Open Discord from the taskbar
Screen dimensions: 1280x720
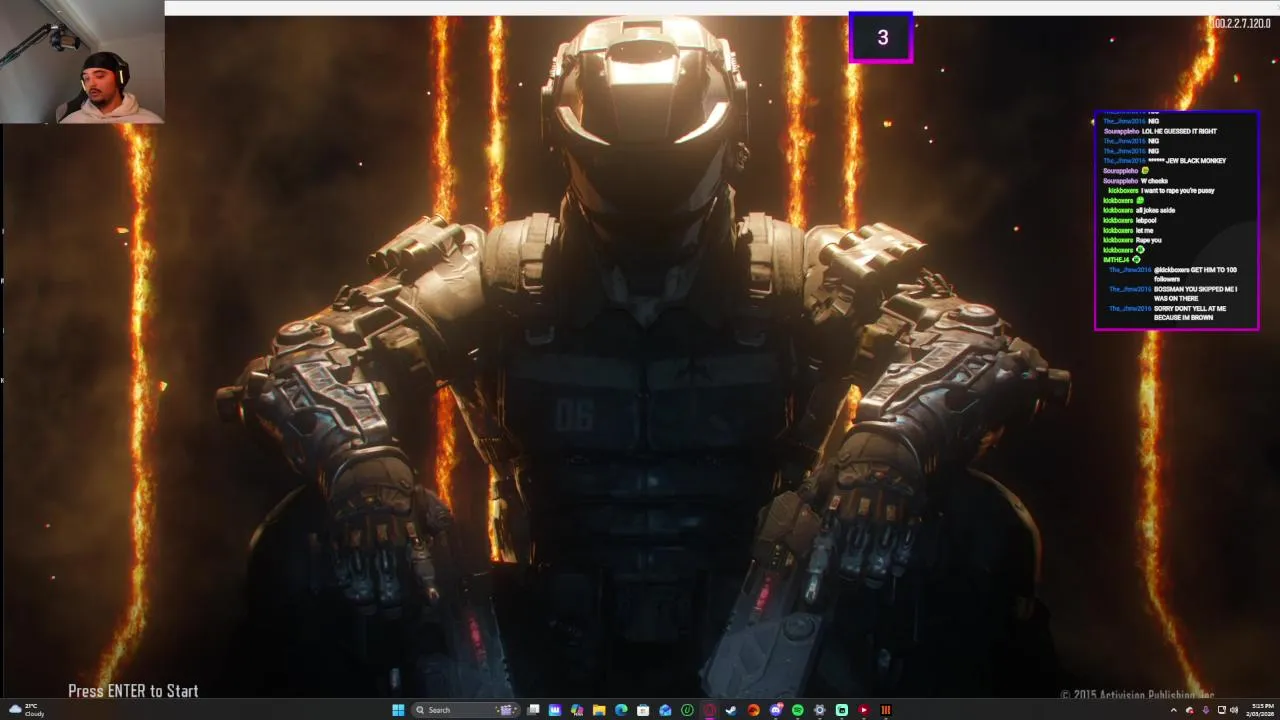click(776, 710)
